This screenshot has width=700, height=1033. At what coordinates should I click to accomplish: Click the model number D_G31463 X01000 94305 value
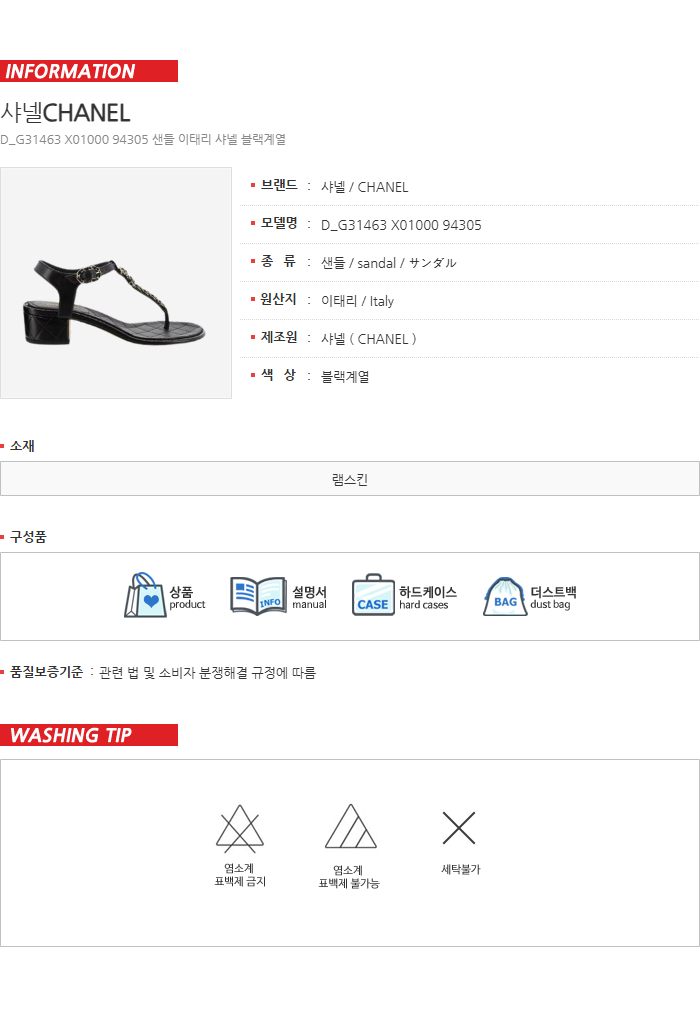coord(401,225)
